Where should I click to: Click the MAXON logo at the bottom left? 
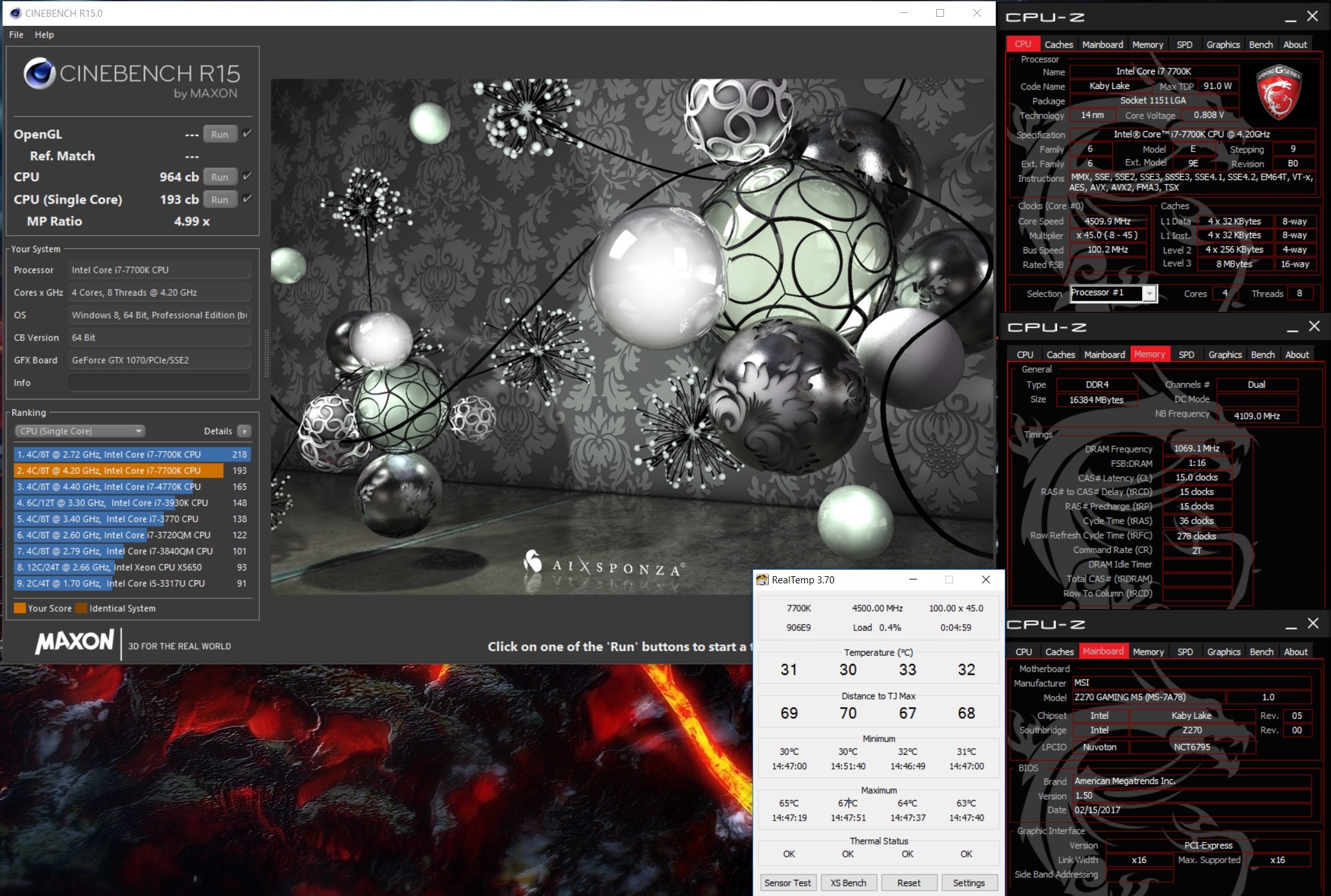(75, 642)
